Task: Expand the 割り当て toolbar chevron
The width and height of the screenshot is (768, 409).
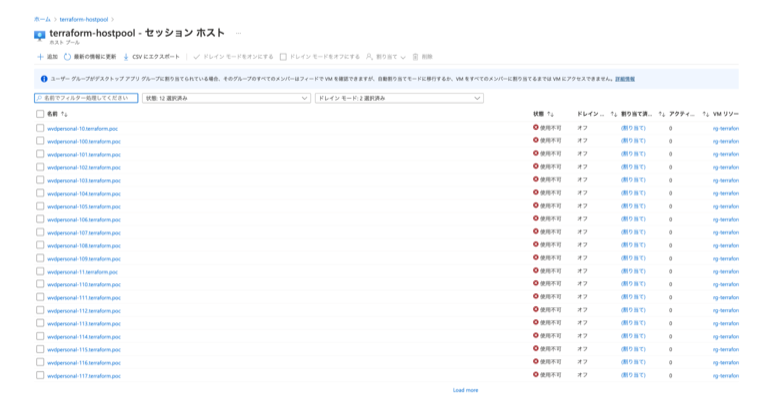Action: (403, 57)
